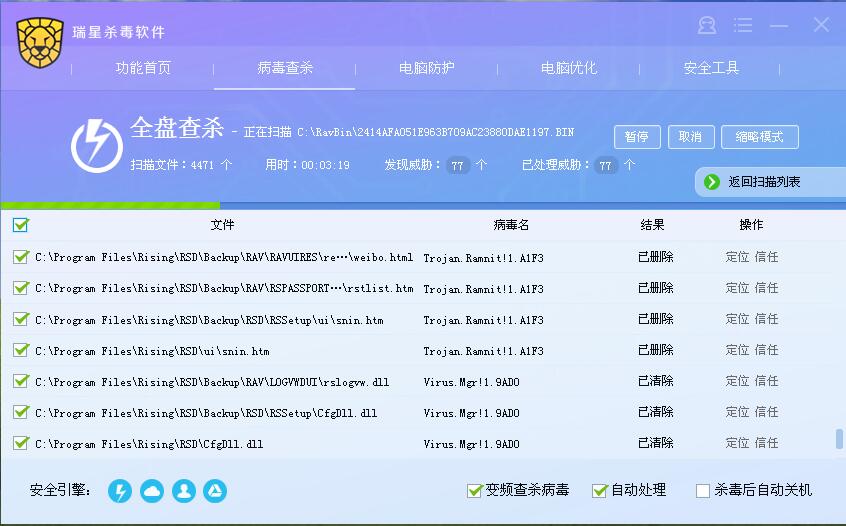Click 定位 for the weibo.html row
846x526 pixels.
[737, 257]
